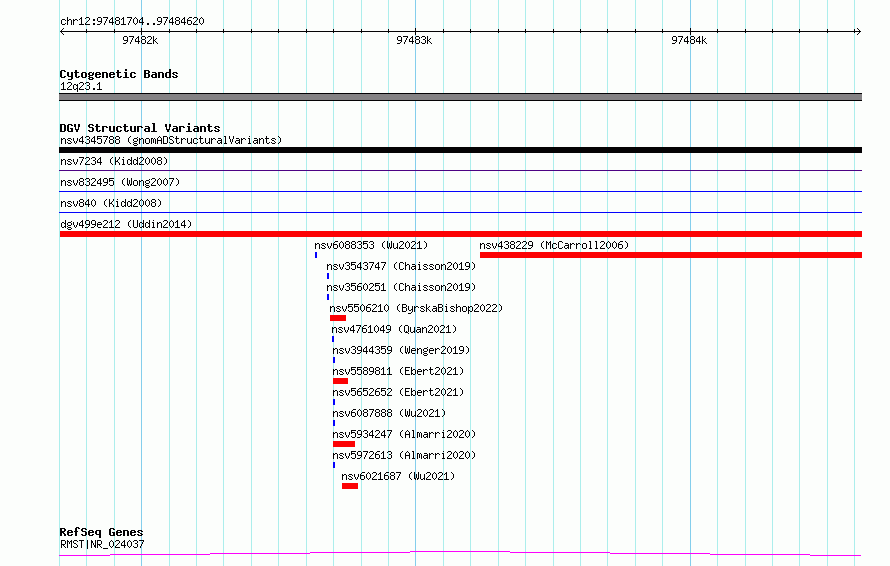
Task: Open nsv6087888 (Wu2021) variant
Action: point(389,413)
